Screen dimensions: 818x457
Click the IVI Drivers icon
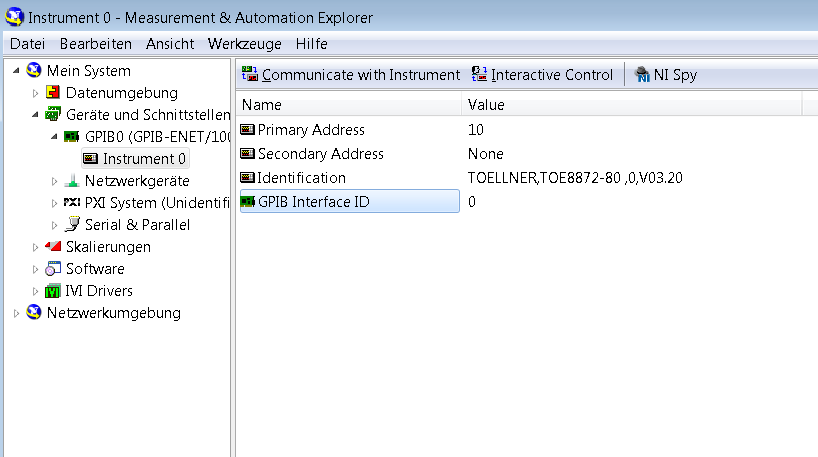(x=54, y=291)
